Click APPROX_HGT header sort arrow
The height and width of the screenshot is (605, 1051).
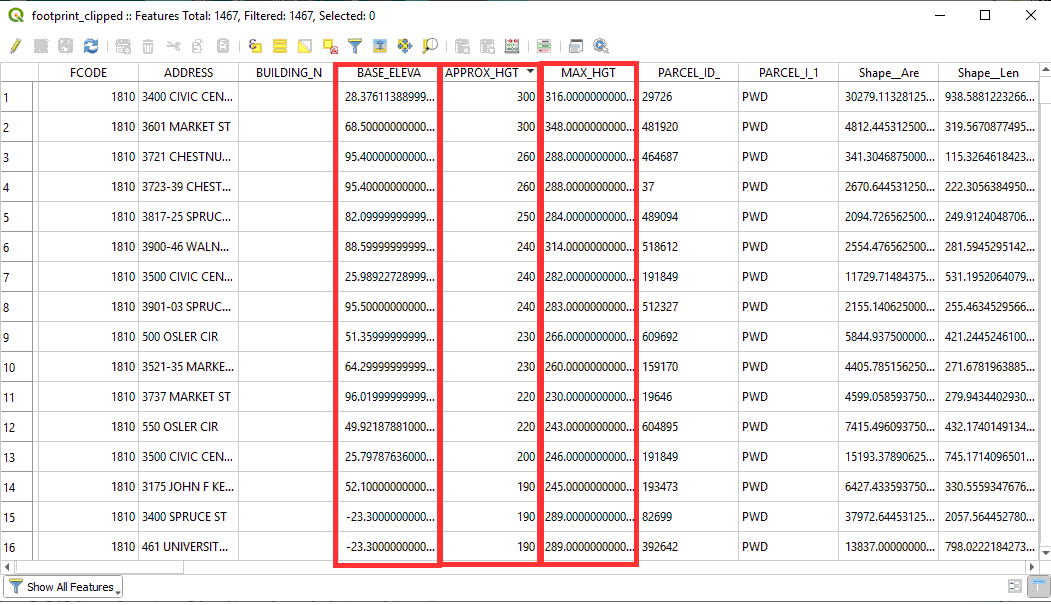(x=529, y=72)
